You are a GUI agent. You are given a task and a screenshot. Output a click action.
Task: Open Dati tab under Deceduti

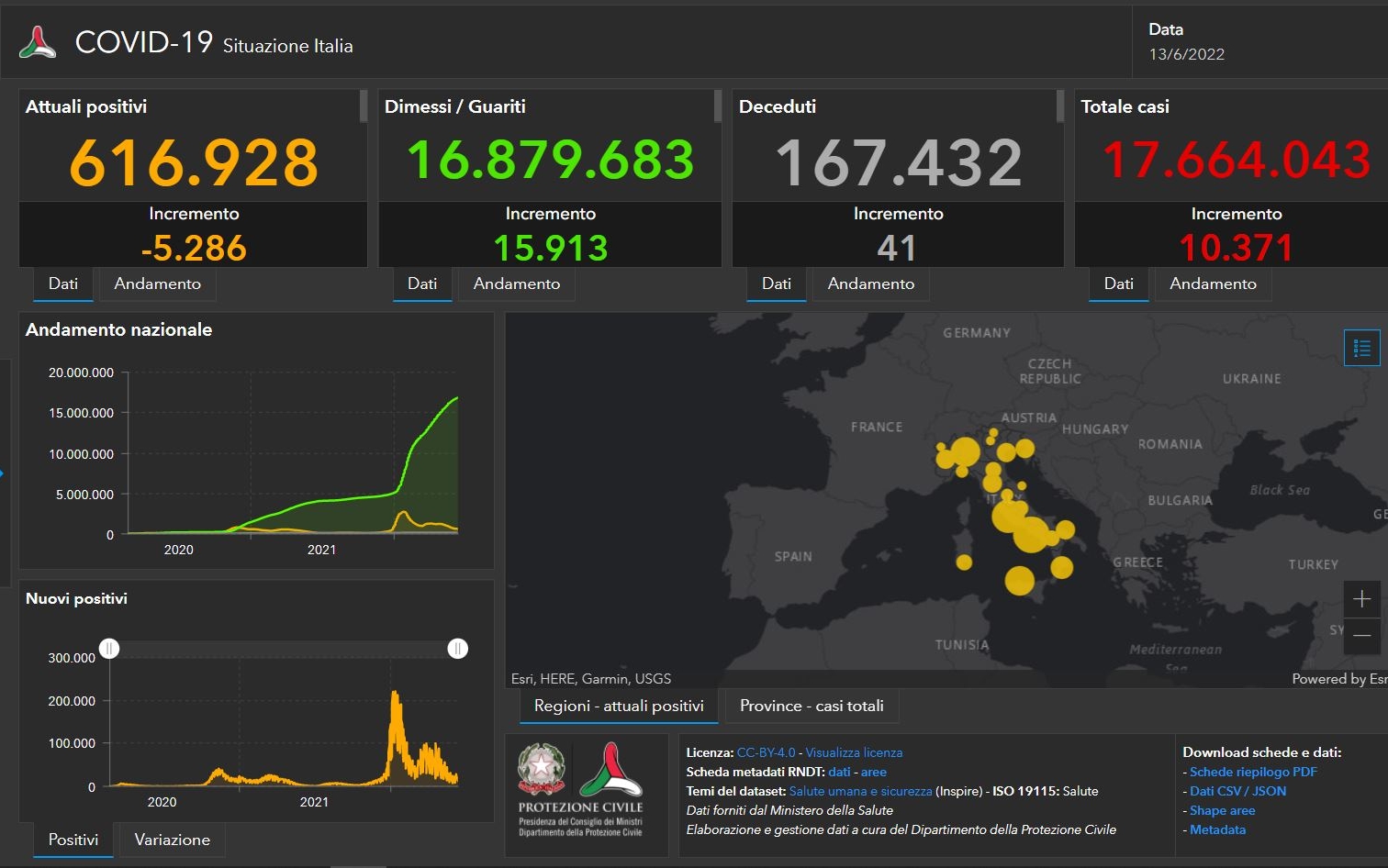click(777, 284)
